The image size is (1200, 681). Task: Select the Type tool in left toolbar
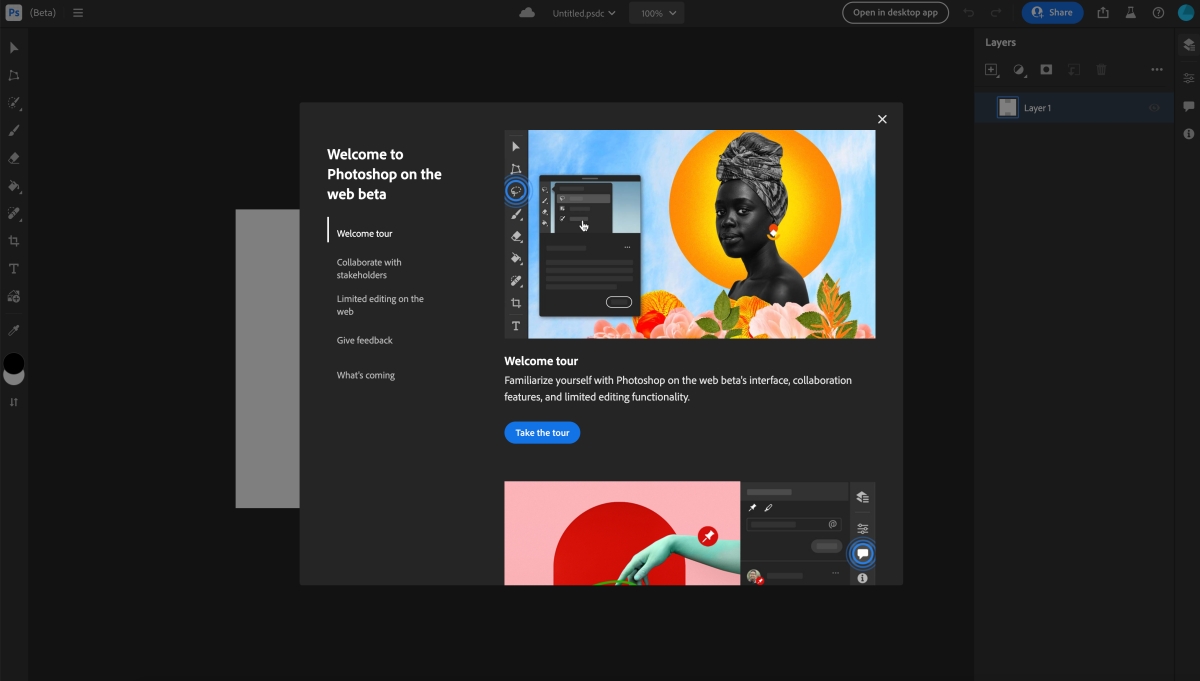(14, 269)
